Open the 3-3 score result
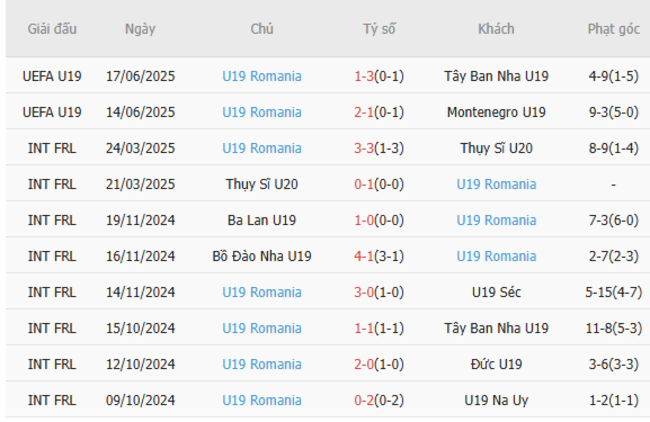 (365, 148)
